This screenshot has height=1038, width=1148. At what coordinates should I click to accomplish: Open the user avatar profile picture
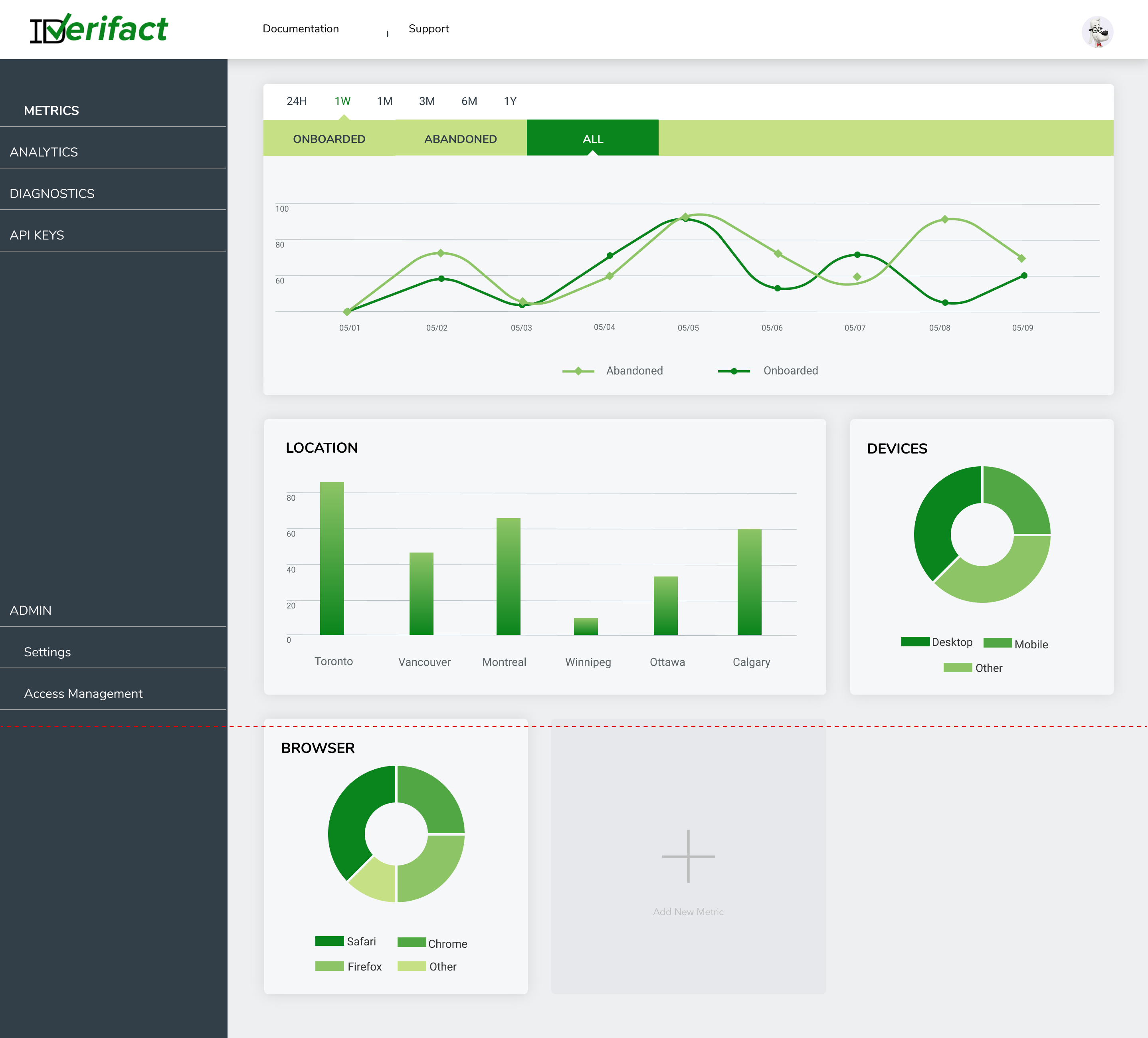tap(1097, 32)
